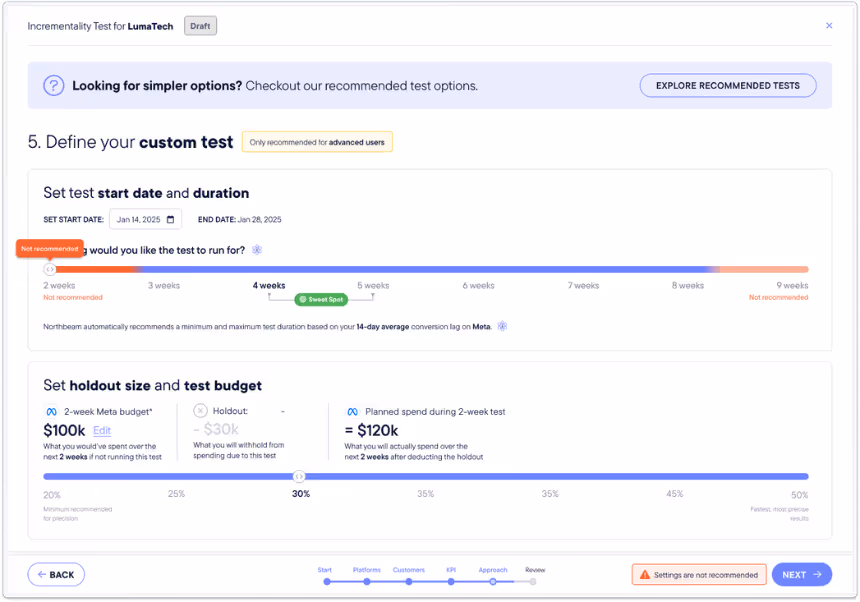This screenshot has width=860, height=602.
Task: Click the duration slider handle at 2 weeks
Action: click(50, 269)
